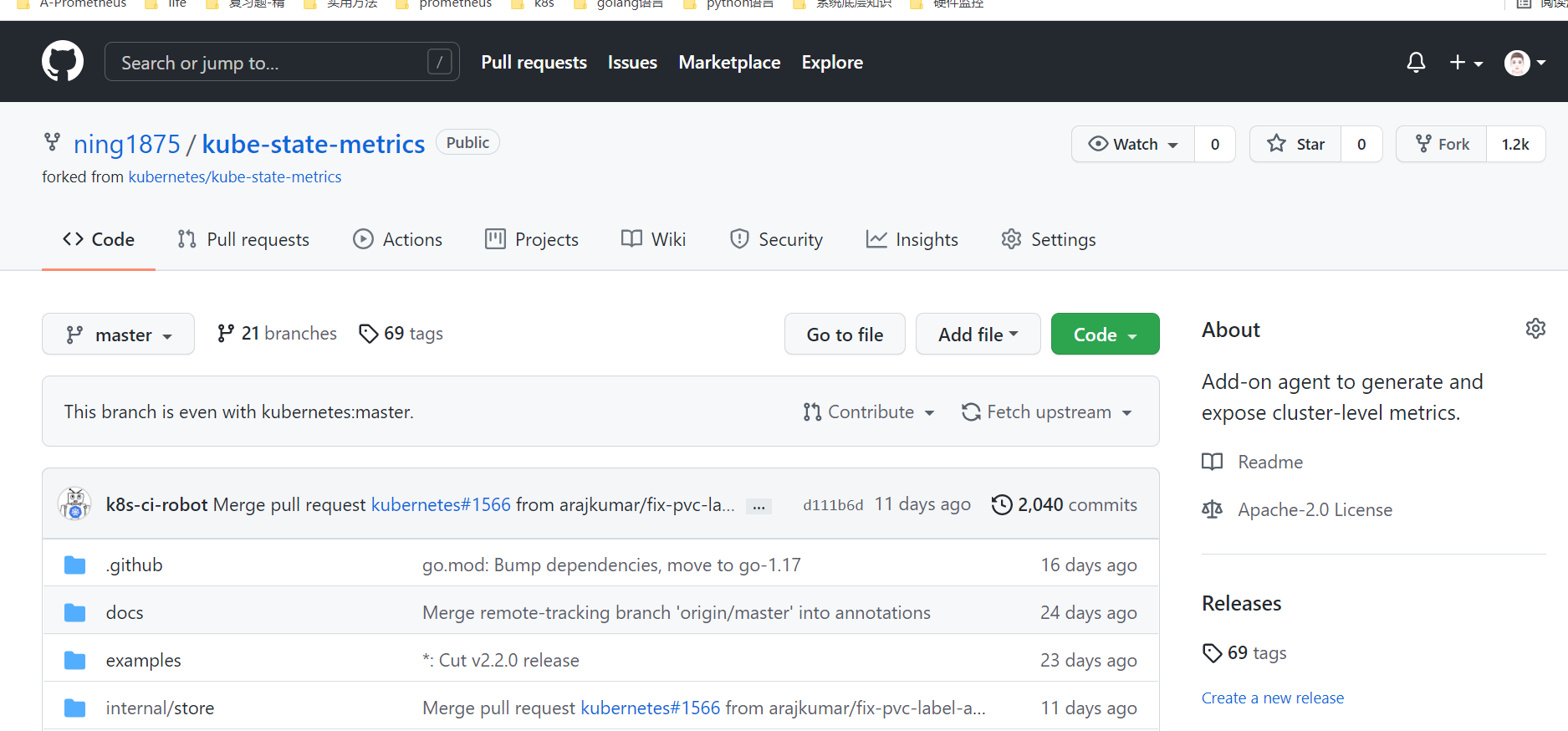Click the d111b6d commit hash
This screenshot has height=731, width=1568.
833,505
